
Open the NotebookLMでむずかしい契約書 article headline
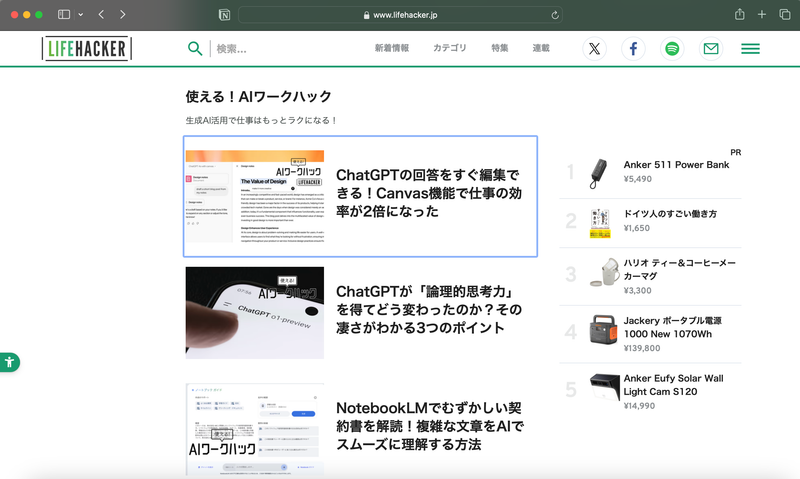pos(430,426)
